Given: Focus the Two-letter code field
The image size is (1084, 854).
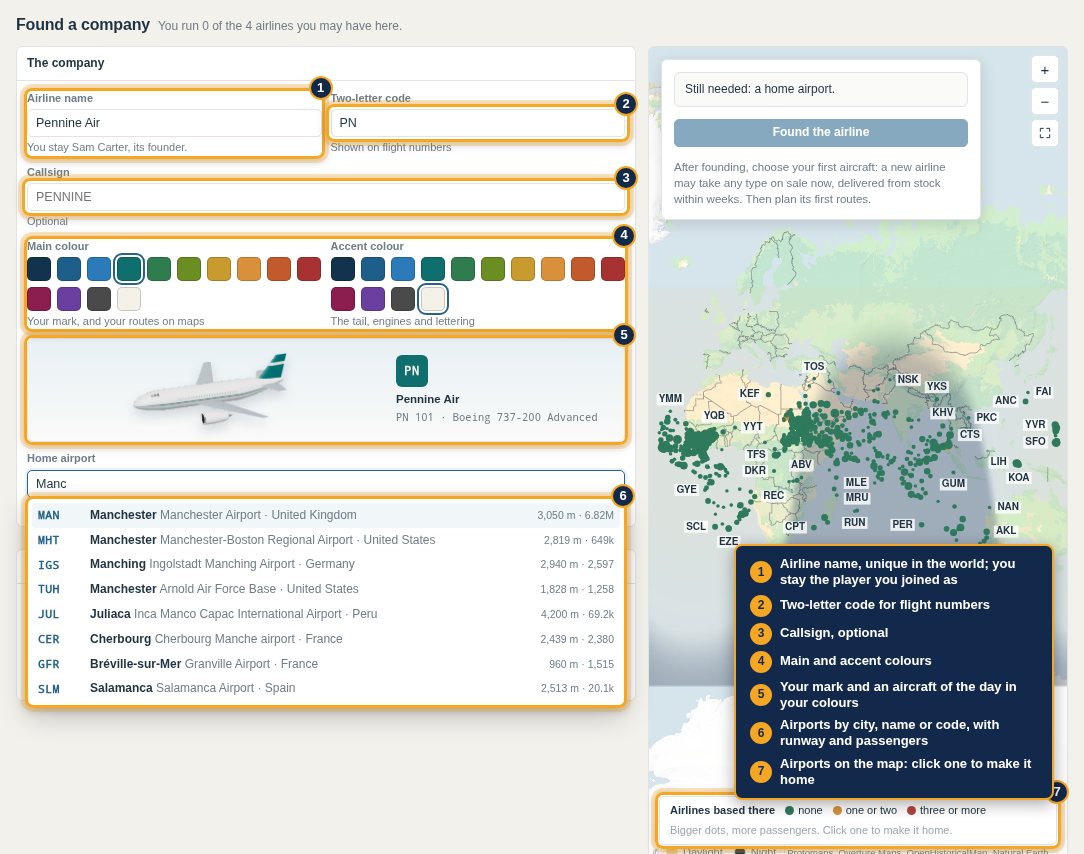Looking at the screenshot, I should (x=478, y=122).
